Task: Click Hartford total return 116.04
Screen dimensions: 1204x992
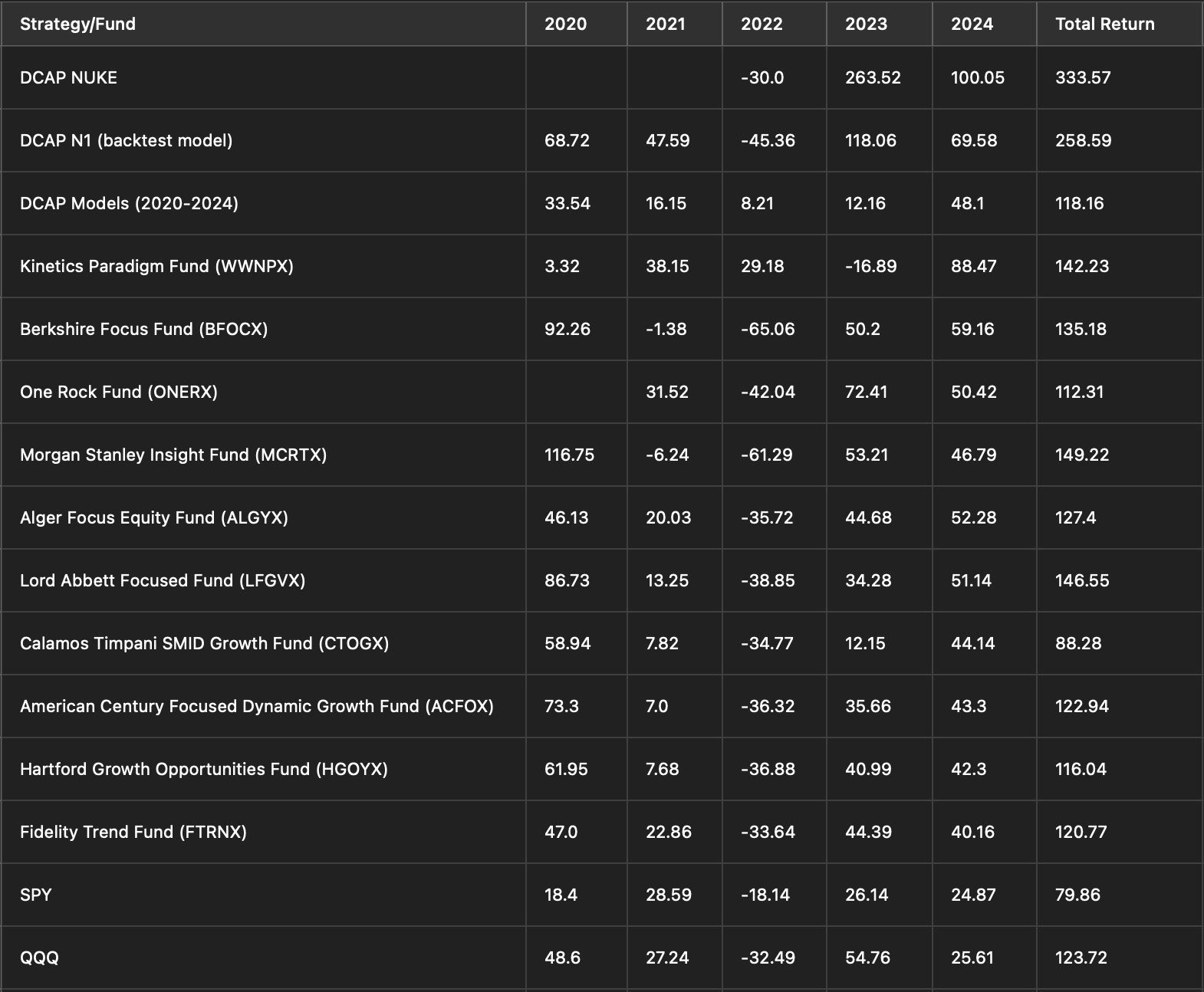Action: (1081, 769)
